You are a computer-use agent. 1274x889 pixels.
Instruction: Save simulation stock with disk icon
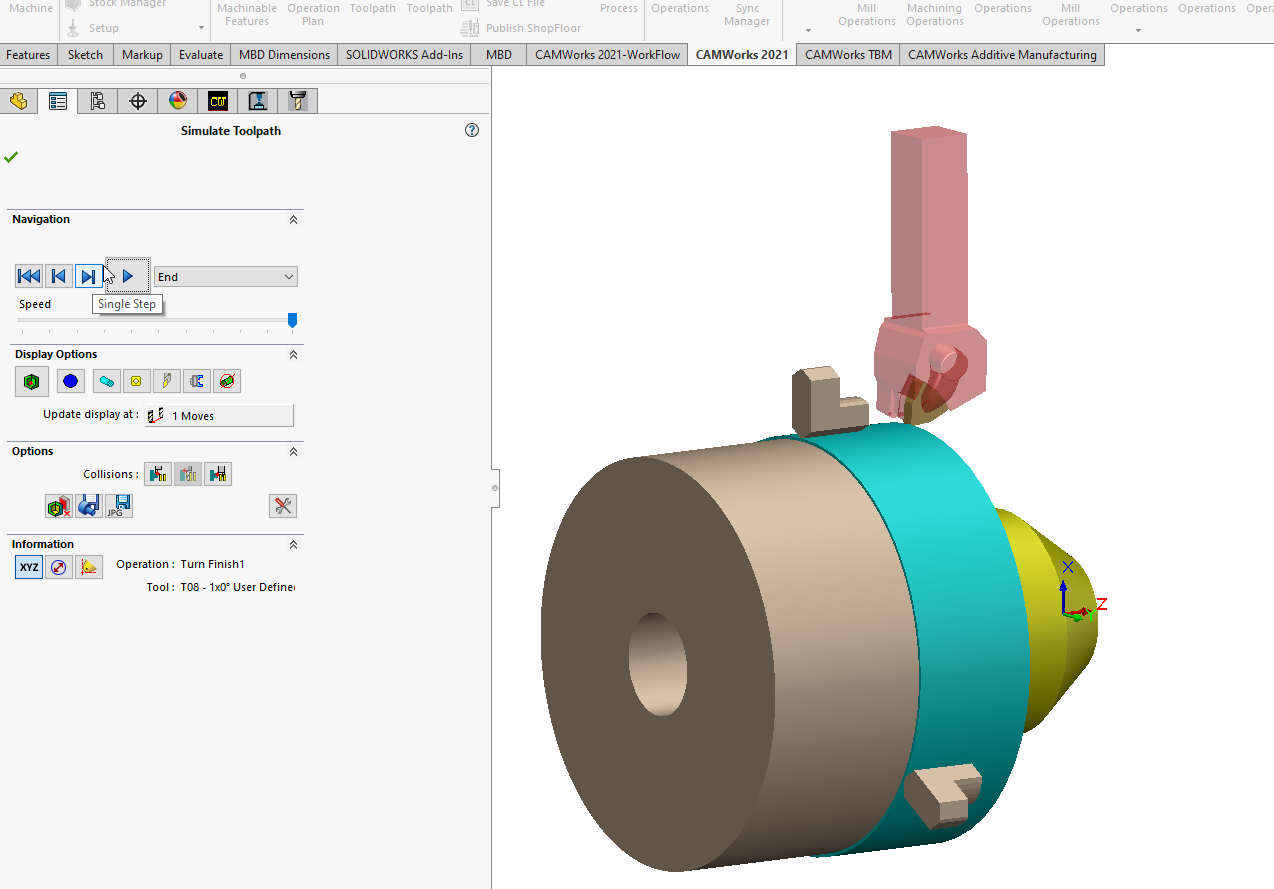click(x=89, y=506)
